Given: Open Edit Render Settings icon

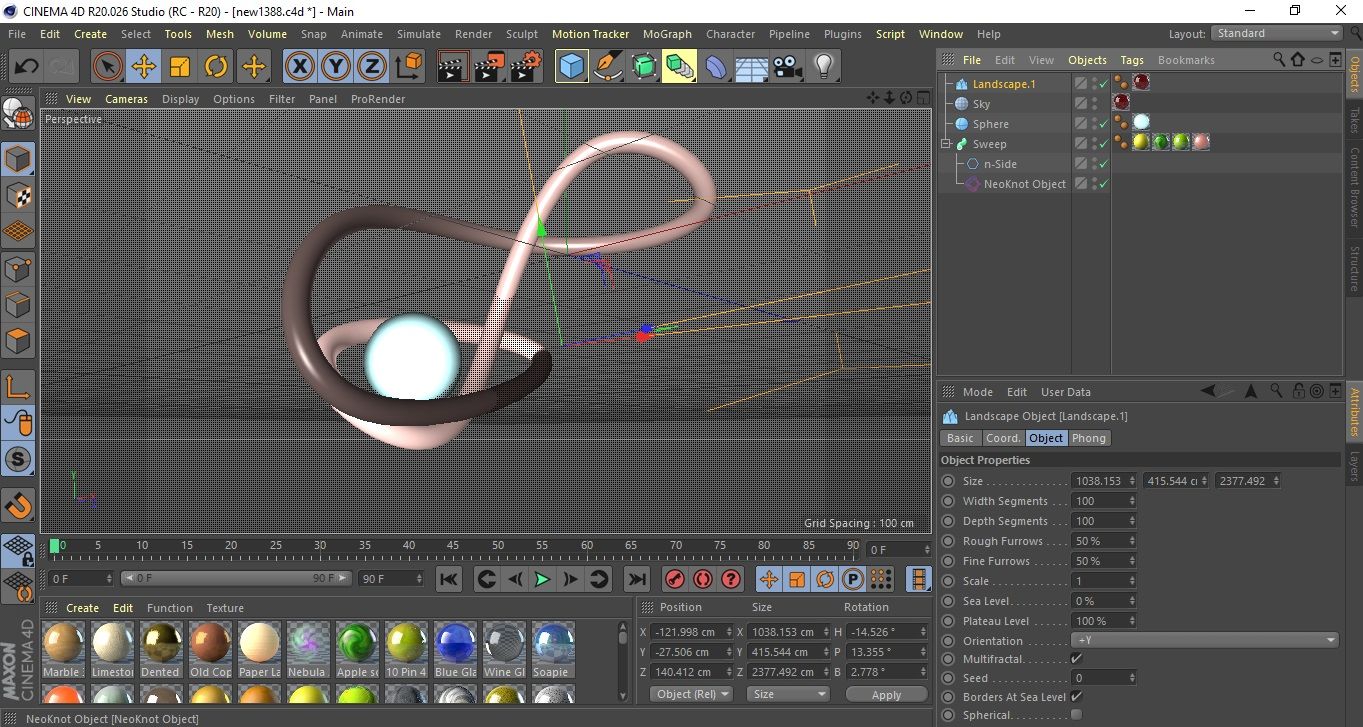Looking at the screenshot, I should [x=526, y=67].
